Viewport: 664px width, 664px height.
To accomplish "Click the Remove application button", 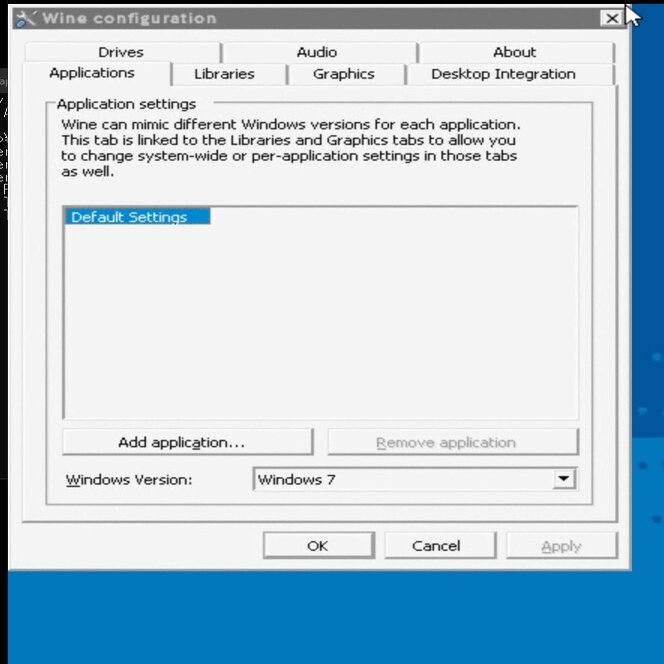I will tap(453, 442).
